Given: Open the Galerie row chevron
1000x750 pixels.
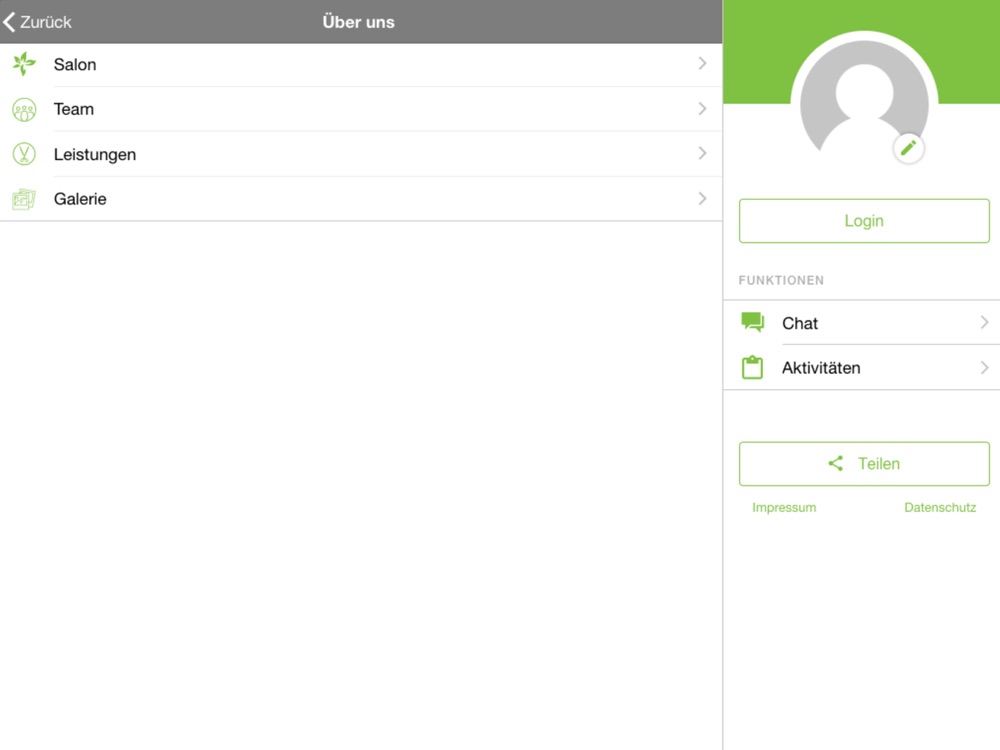Looking at the screenshot, I should [702, 198].
